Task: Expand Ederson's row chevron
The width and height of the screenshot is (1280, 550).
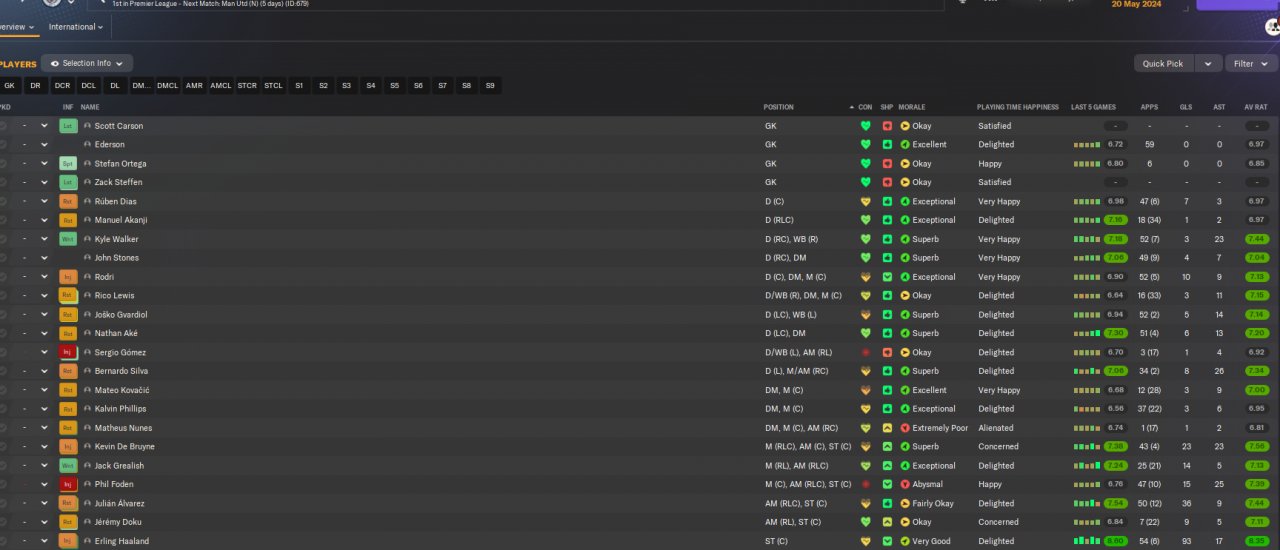Action: [x=44, y=145]
